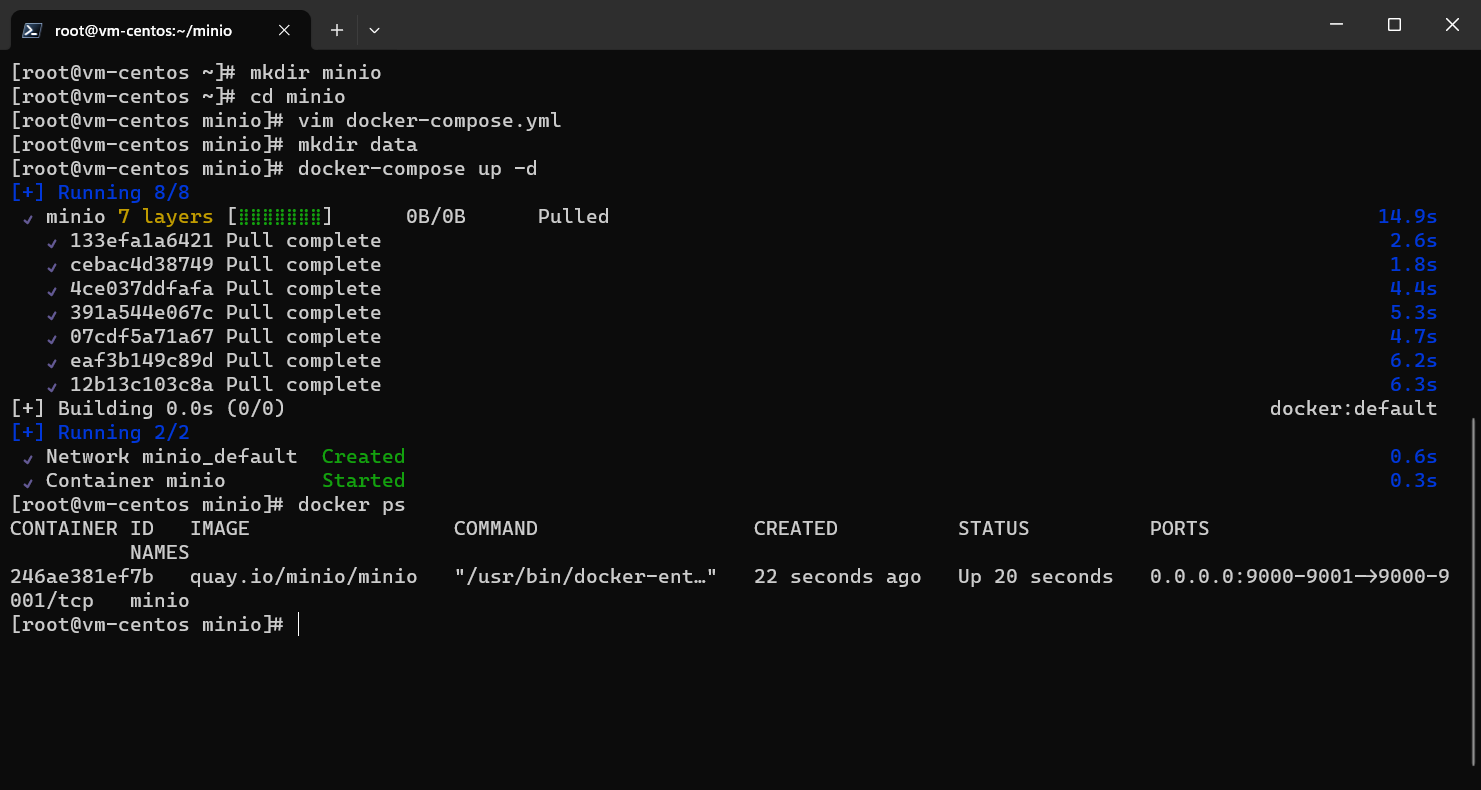Close the root@vm-centos tab

click(x=284, y=30)
